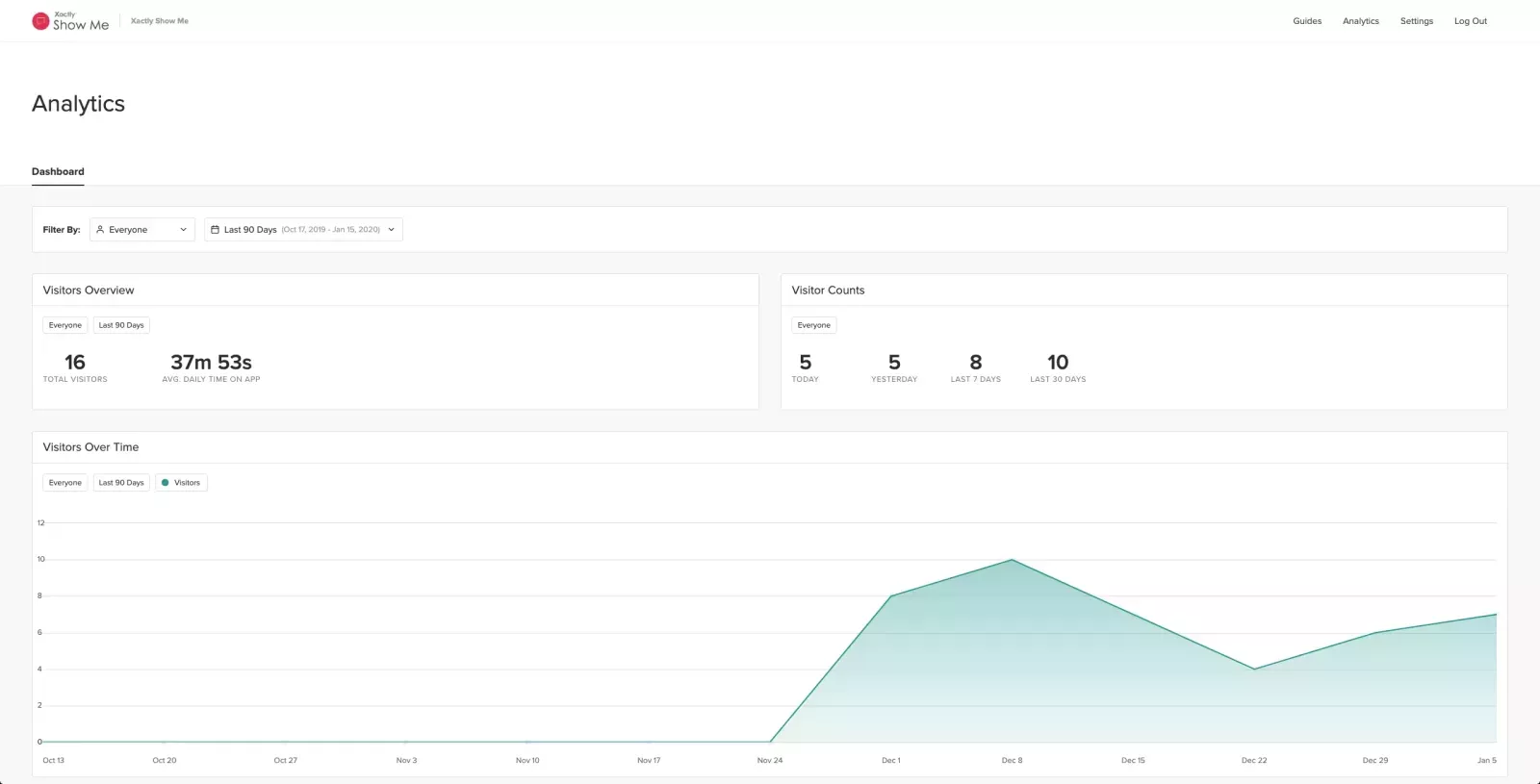Expand the Everyone filter dropdown arrow

click(183, 230)
